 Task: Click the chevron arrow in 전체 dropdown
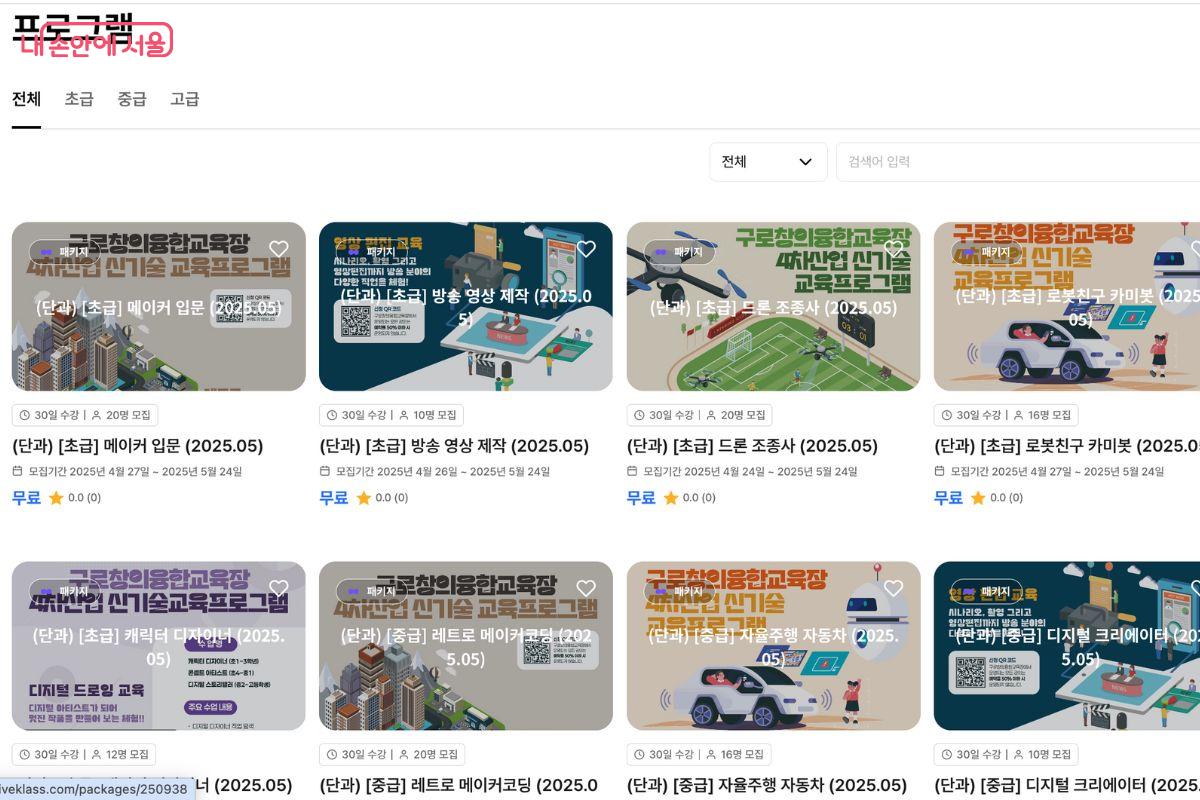(805, 162)
